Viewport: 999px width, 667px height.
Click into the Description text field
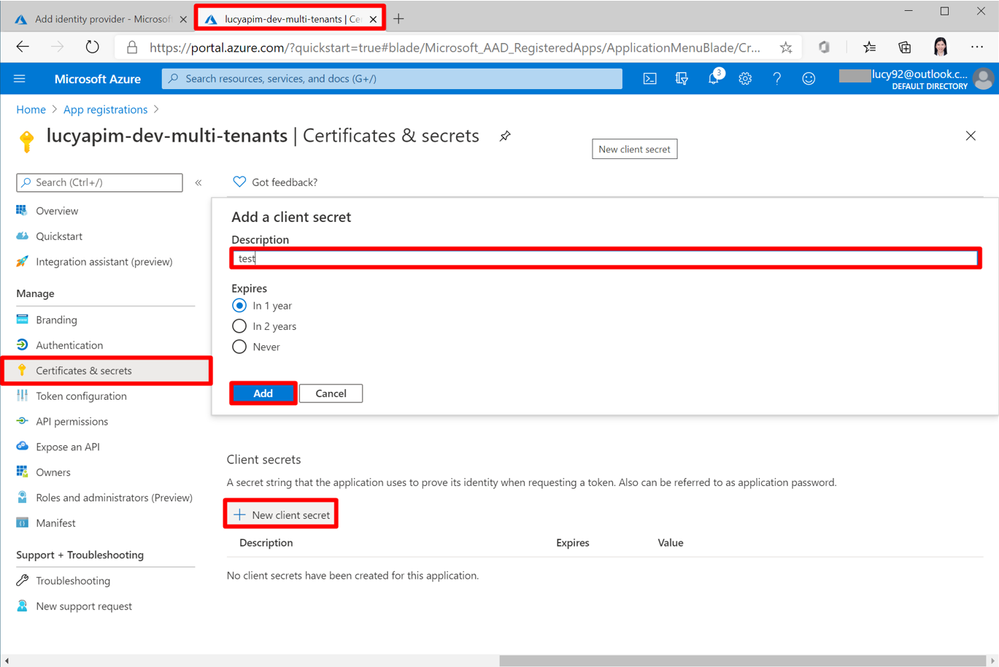(605, 258)
